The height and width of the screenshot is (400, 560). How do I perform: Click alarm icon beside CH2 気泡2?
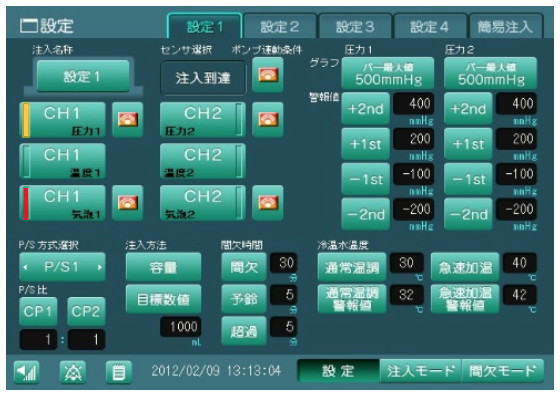pyautogui.click(x=268, y=203)
